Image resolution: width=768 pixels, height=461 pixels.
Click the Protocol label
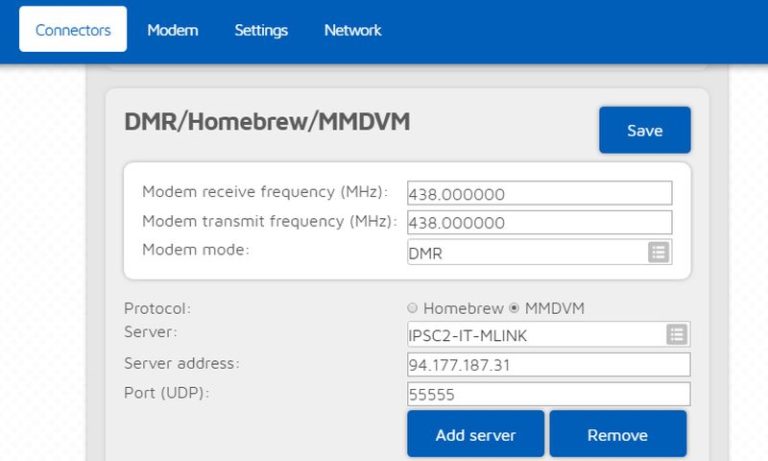pyautogui.click(x=157, y=309)
